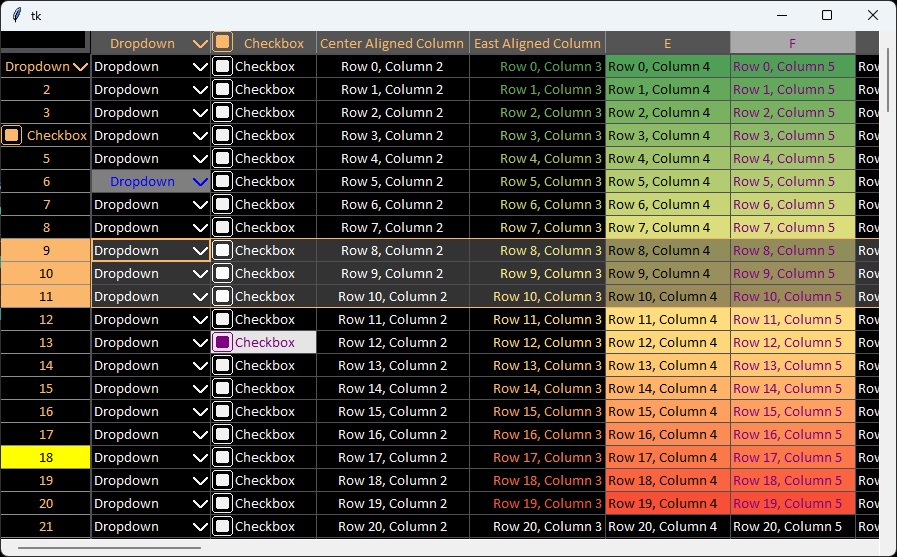Click green cell Row 0, Column 4

(667, 67)
